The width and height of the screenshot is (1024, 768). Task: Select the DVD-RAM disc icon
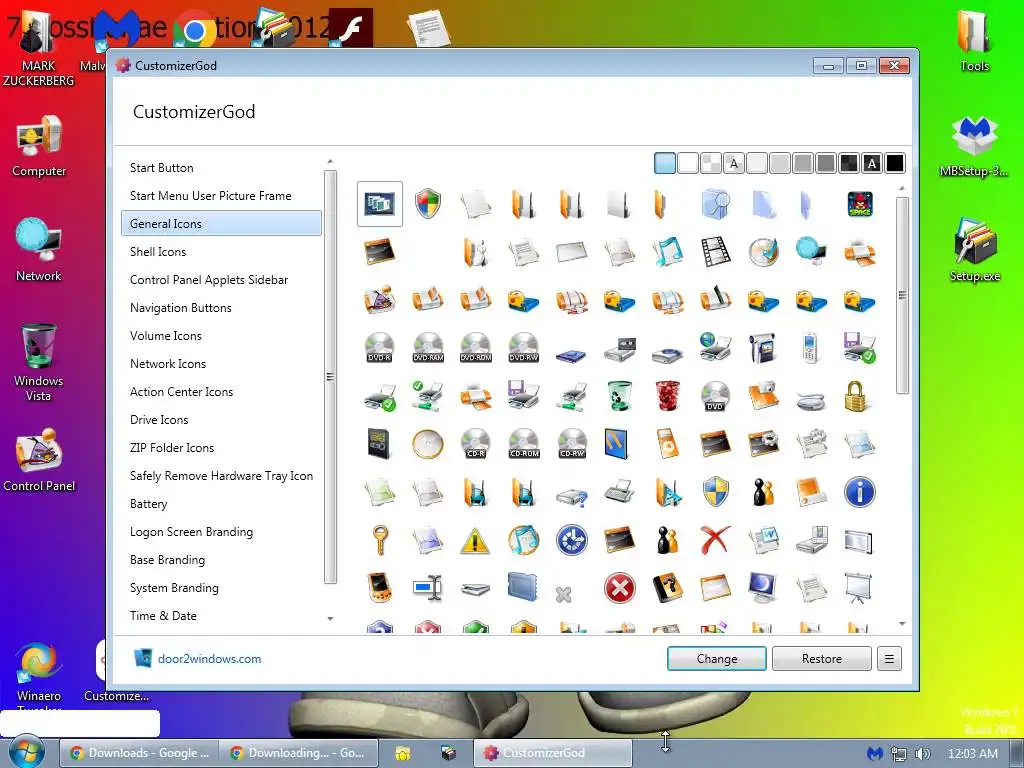tap(428, 348)
